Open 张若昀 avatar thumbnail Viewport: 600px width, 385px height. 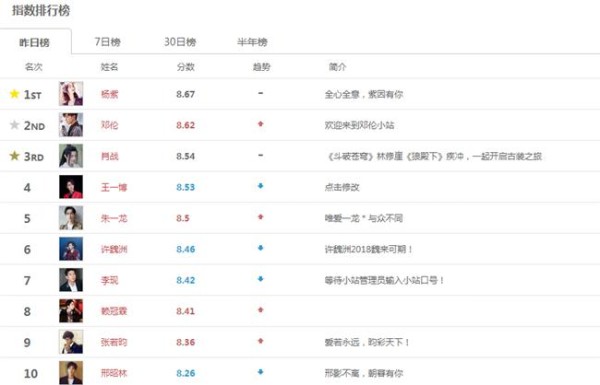point(71,342)
